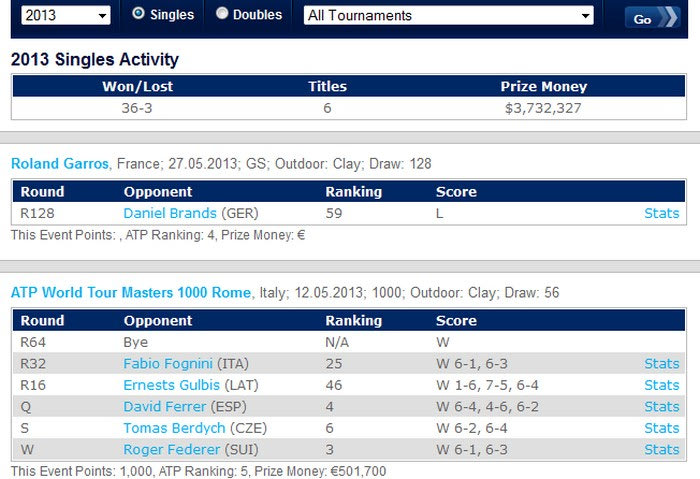Open the Roland Garros tournament link
Screen dimensions: 700x479
(x=60, y=164)
